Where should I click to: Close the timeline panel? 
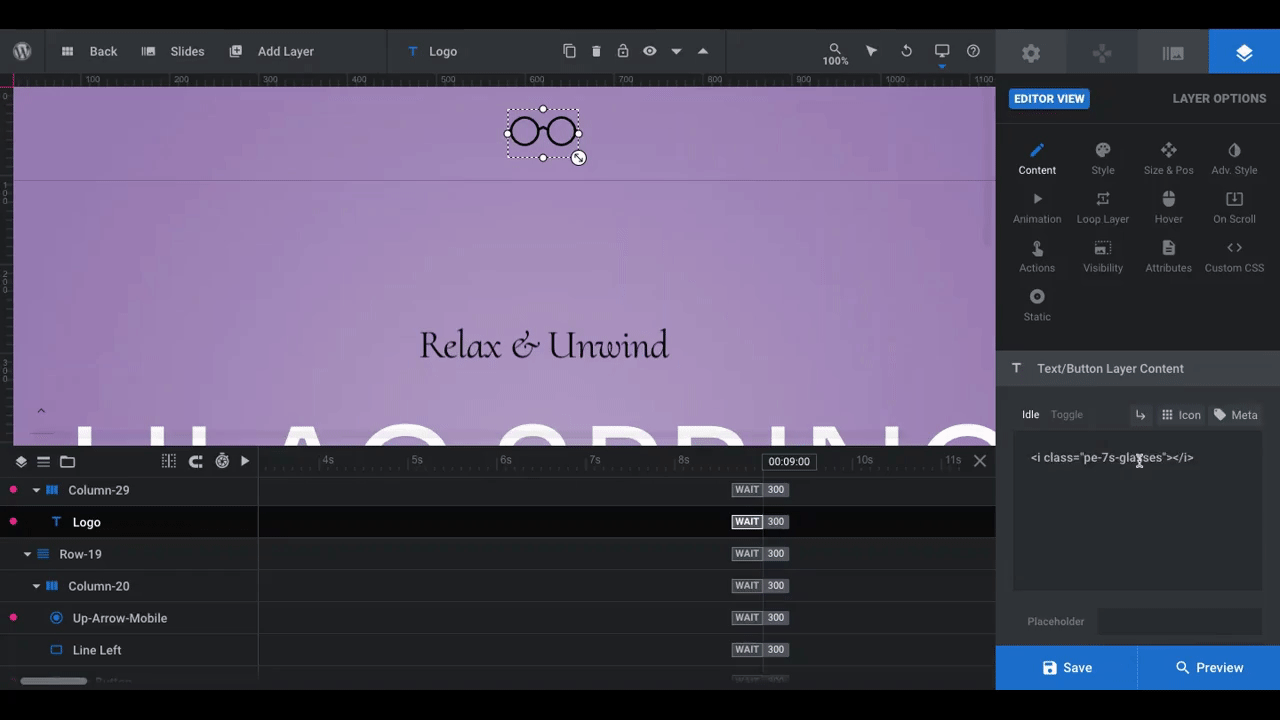[x=980, y=461]
